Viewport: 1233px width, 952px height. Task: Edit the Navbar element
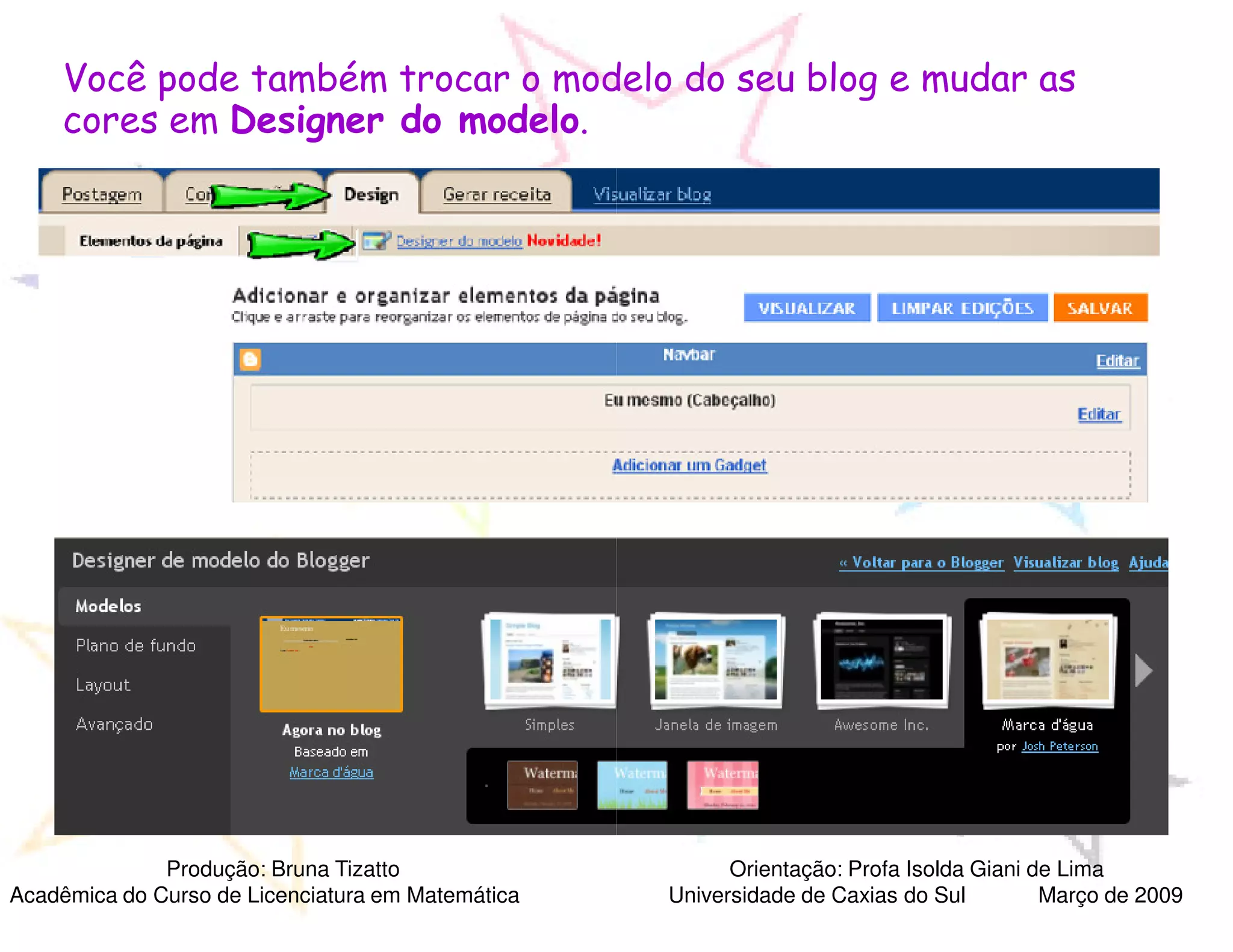pyautogui.click(x=1117, y=360)
